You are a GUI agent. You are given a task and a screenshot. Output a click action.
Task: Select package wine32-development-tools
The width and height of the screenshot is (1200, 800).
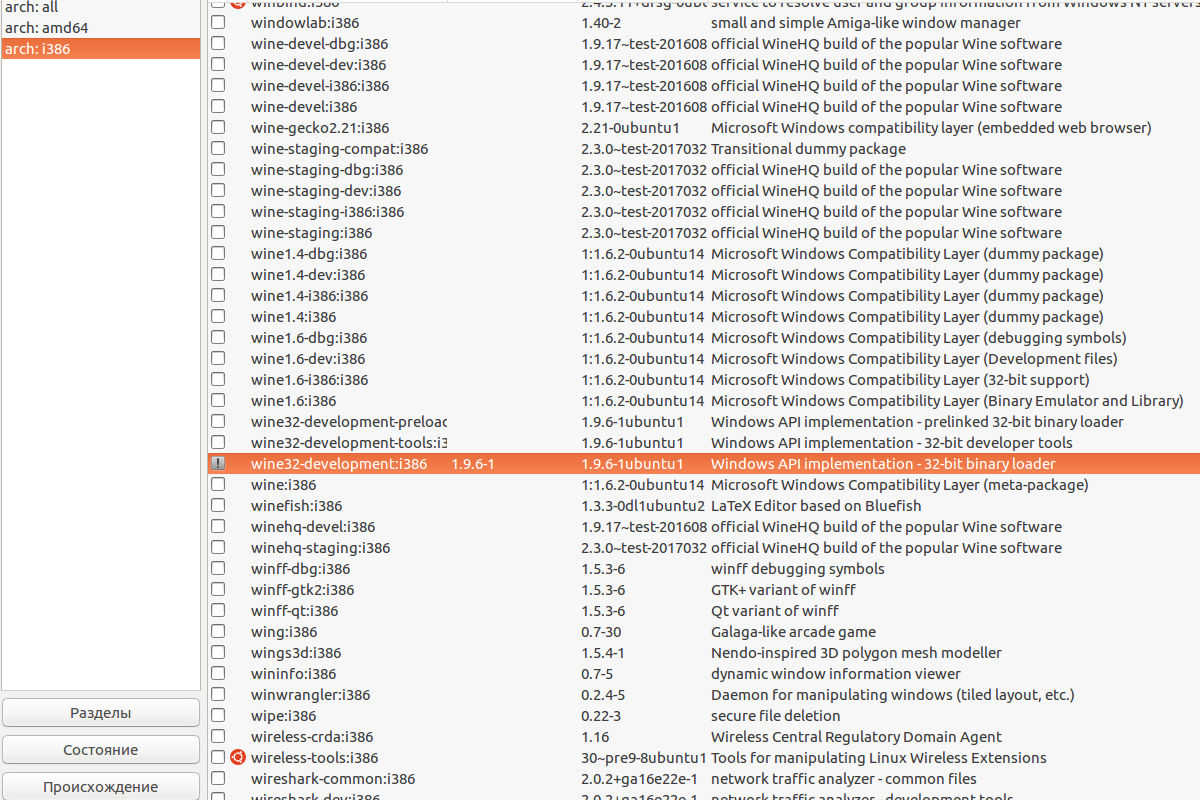point(349,442)
